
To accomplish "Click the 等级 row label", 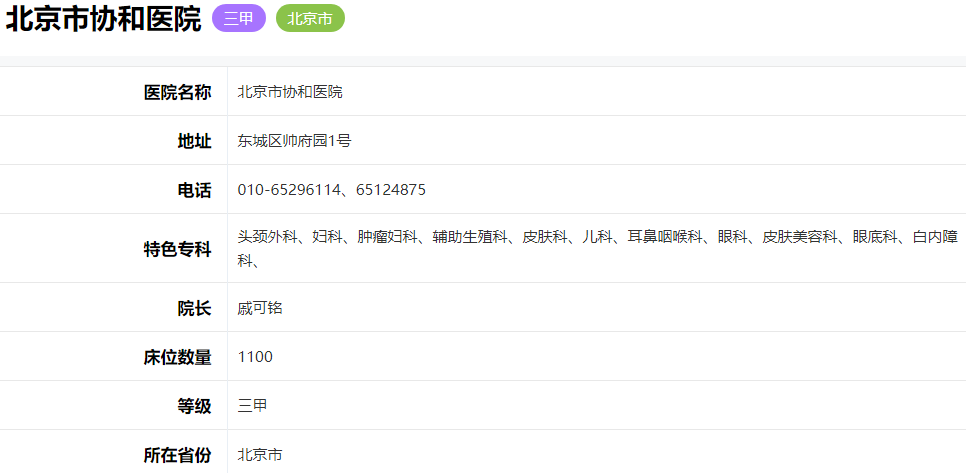I will [195, 406].
